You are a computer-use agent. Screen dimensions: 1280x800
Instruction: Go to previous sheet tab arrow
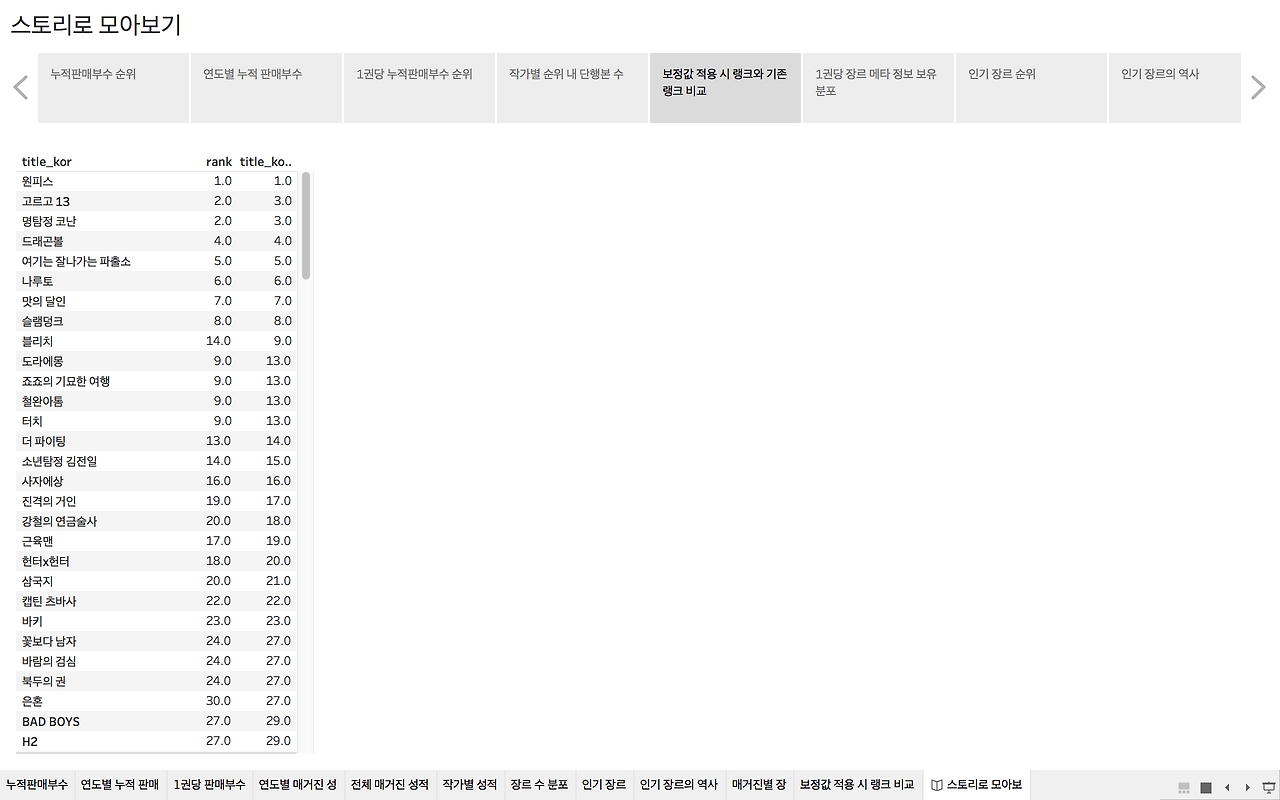point(1227,787)
